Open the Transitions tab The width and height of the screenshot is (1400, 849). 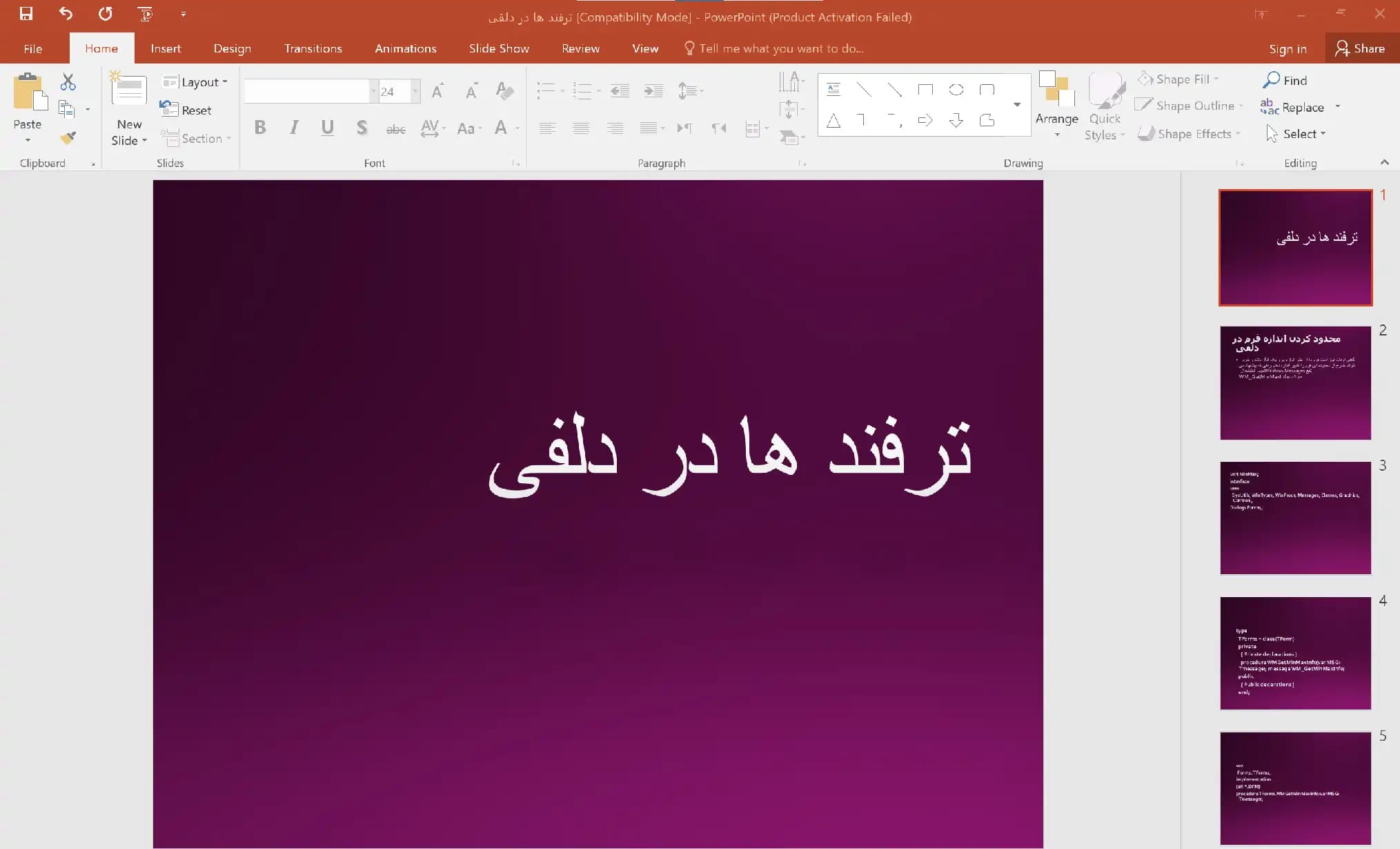coord(313,48)
